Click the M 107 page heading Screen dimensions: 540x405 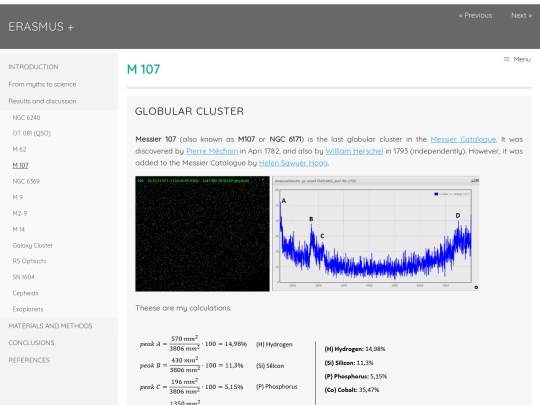tap(143, 69)
